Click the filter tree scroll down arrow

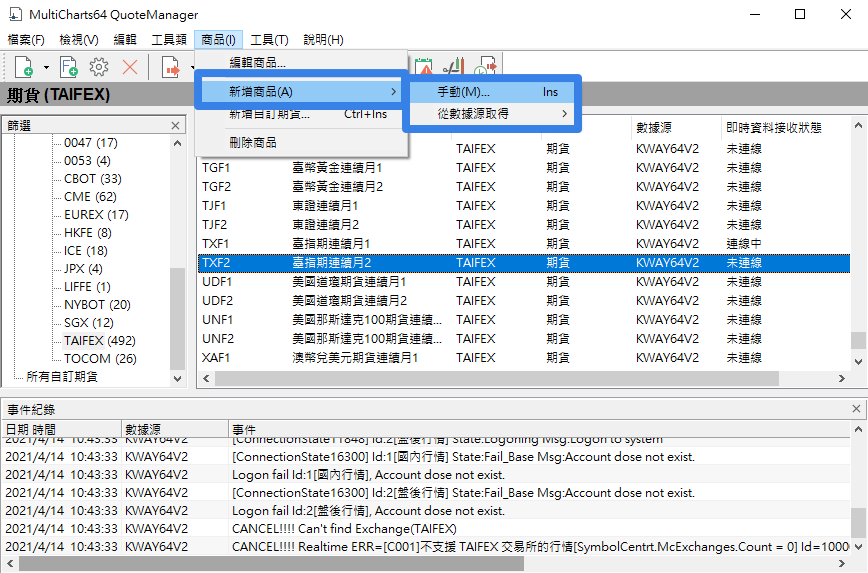(x=177, y=379)
